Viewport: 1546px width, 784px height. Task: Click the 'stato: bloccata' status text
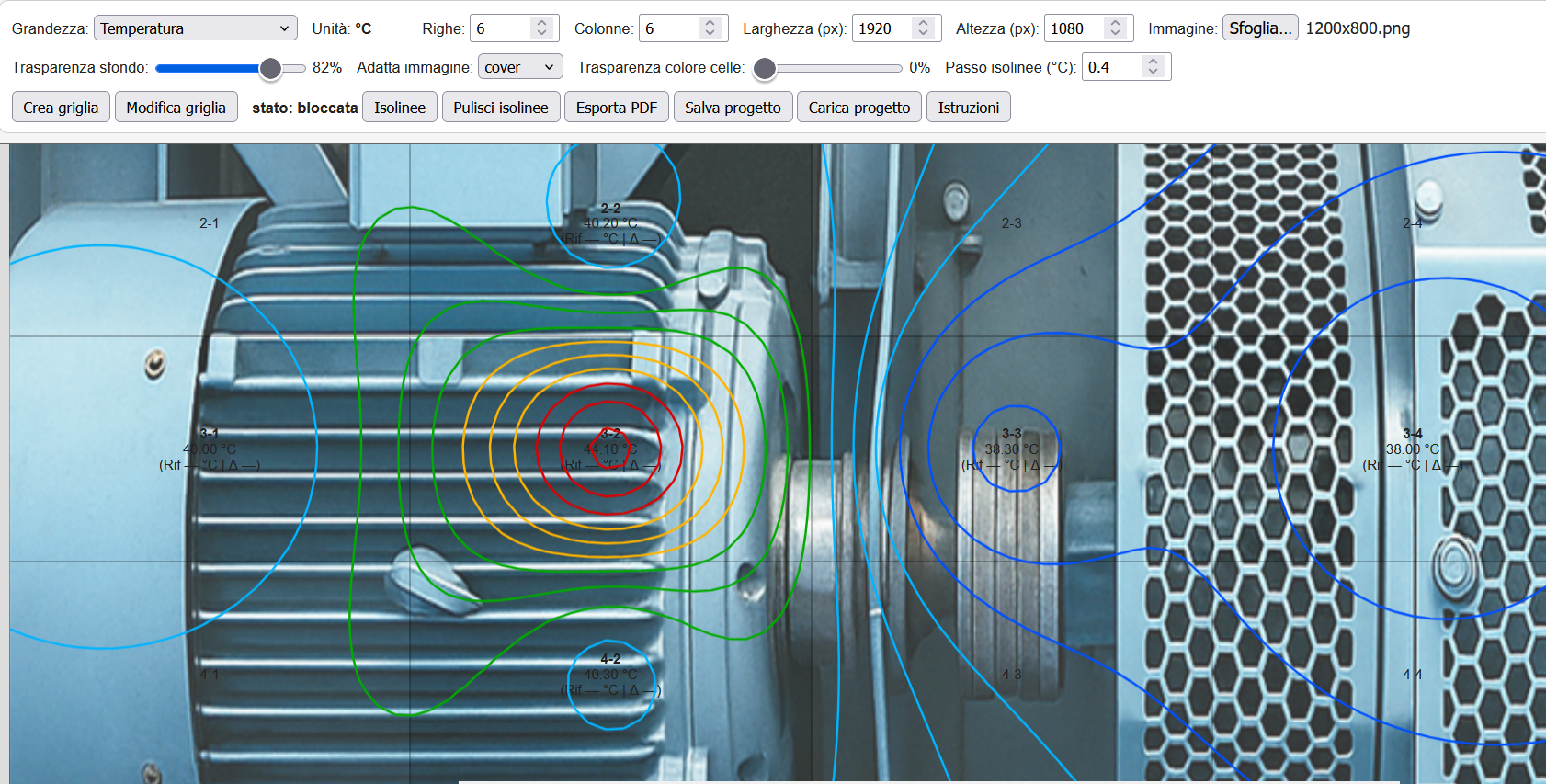pyautogui.click(x=305, y=108)
